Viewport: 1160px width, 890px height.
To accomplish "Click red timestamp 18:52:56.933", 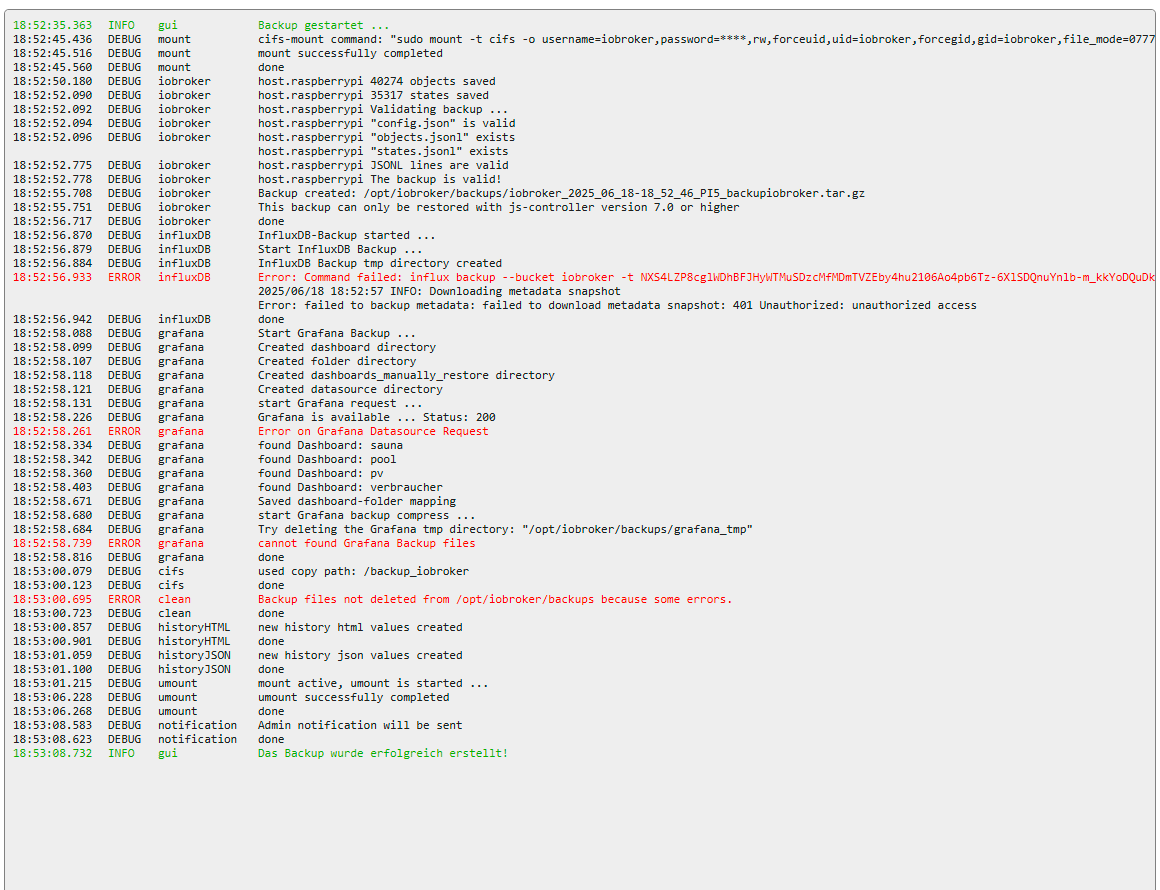I will (53, 278).
